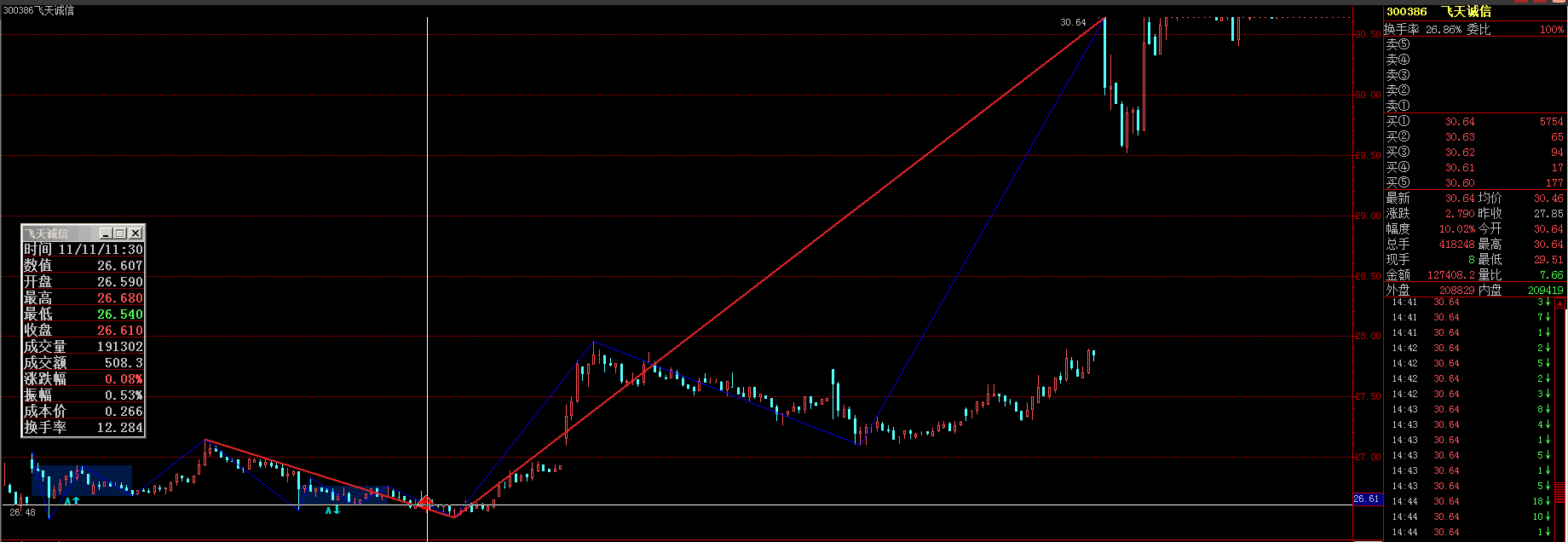The height and width of the screenshot is (542, 1568).
Task: Select the 买① bid row with 5754
Action: 1475,122
